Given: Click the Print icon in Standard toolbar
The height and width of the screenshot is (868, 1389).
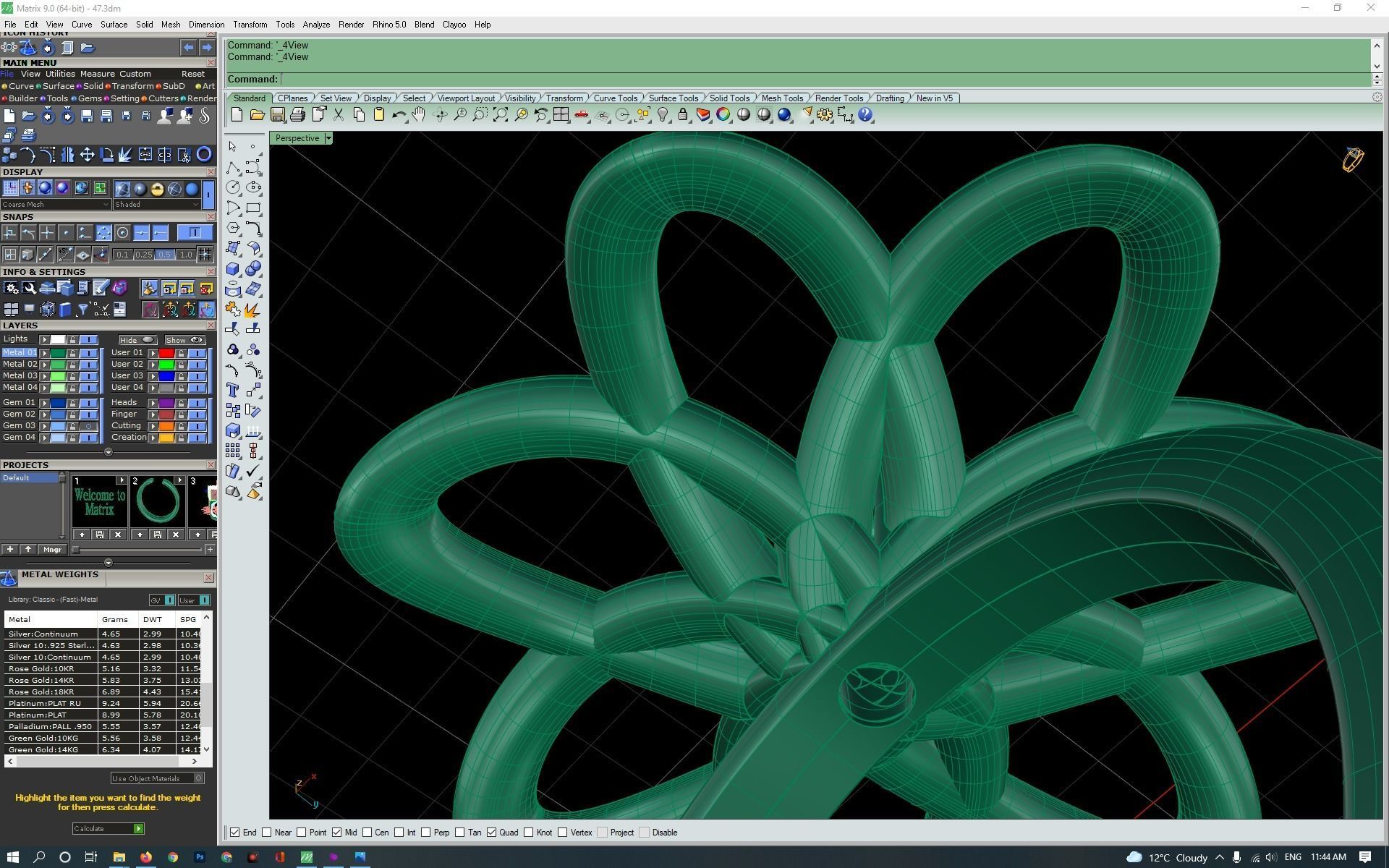Looking at the screenshot, I should pos(297,115).
